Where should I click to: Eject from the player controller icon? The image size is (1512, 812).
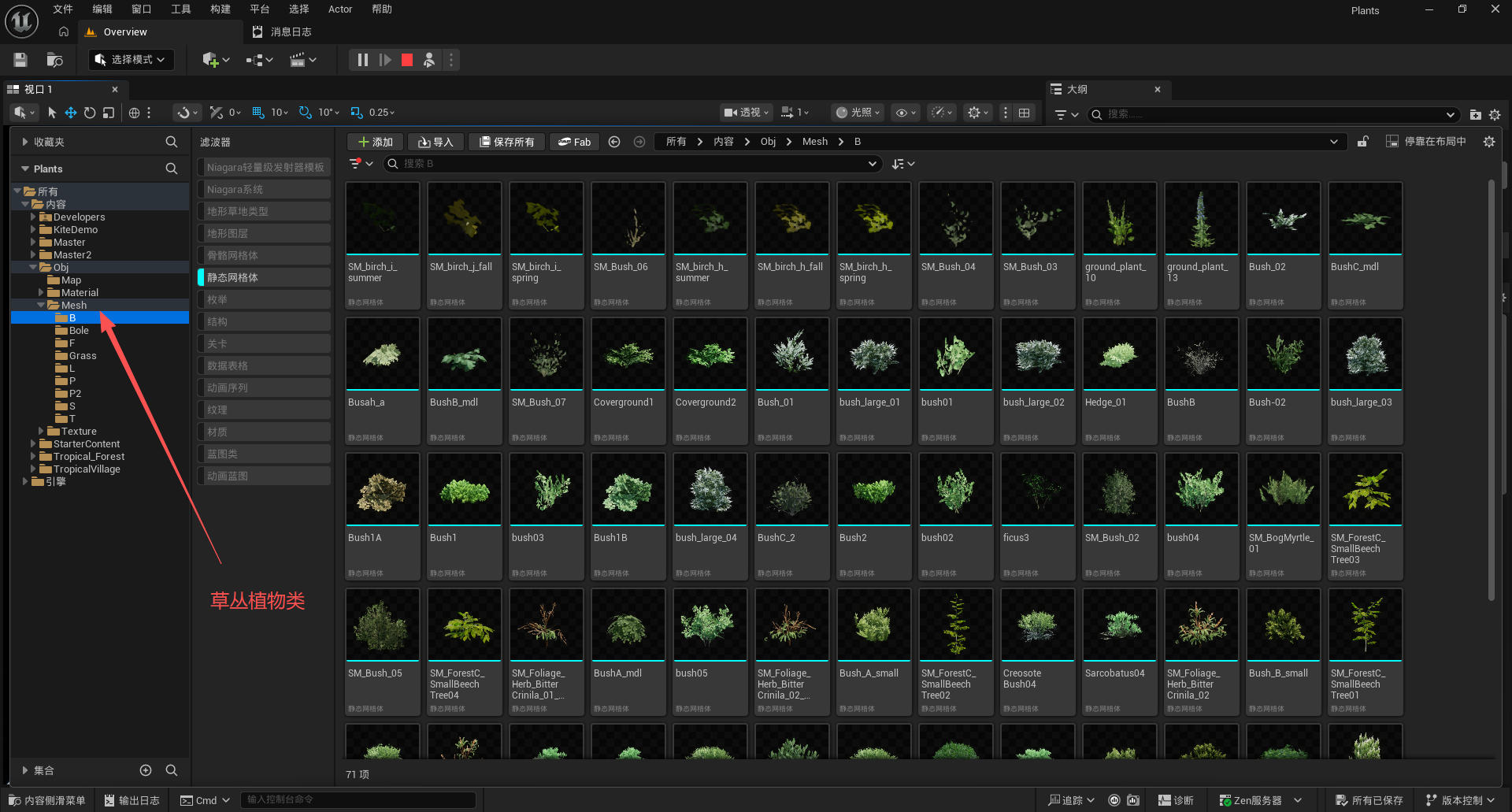[429, 60]
